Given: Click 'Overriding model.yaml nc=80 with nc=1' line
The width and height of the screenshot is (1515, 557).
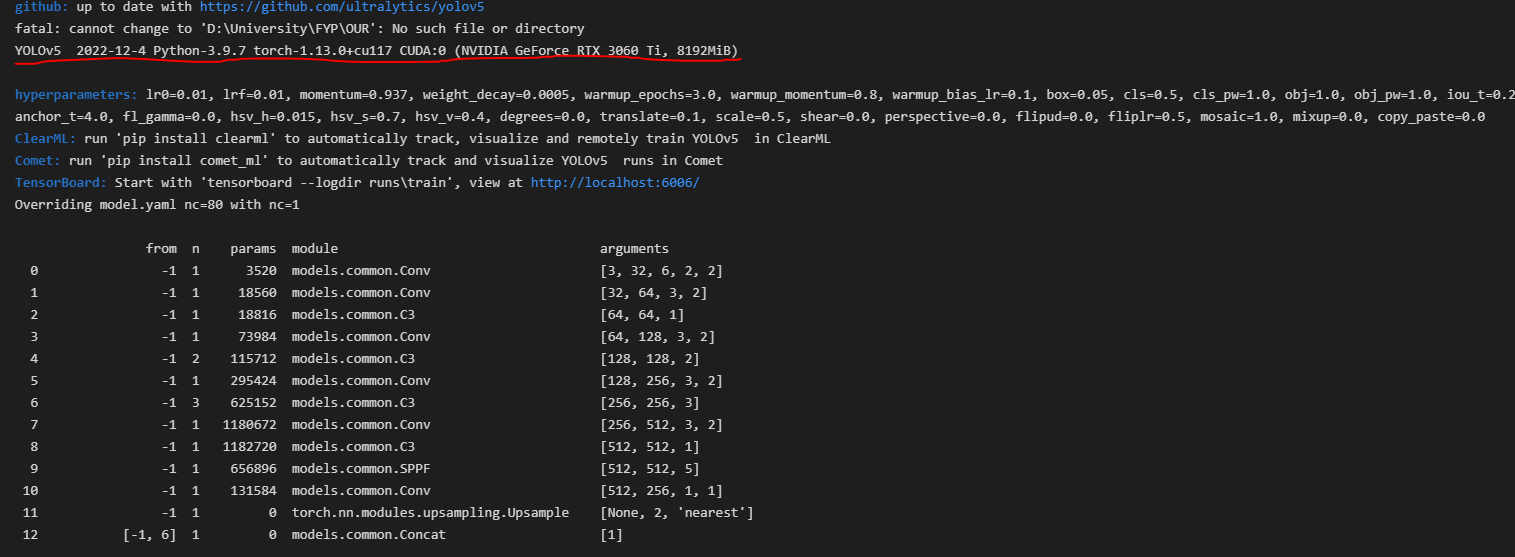Looking at the screenshot, I should point(157,204).
